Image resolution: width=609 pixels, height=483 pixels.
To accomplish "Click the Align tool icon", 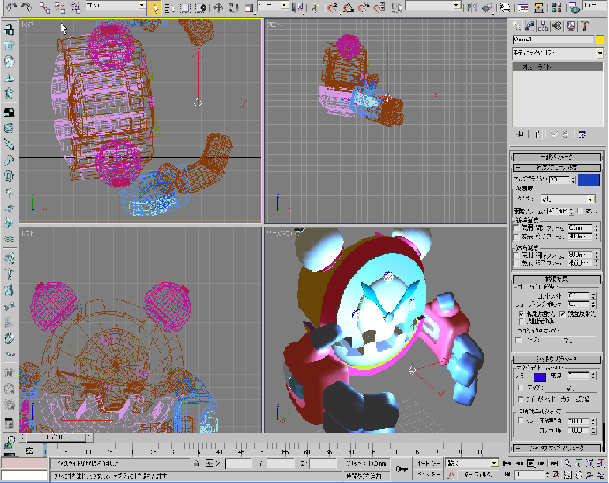I will click(489, 7).
